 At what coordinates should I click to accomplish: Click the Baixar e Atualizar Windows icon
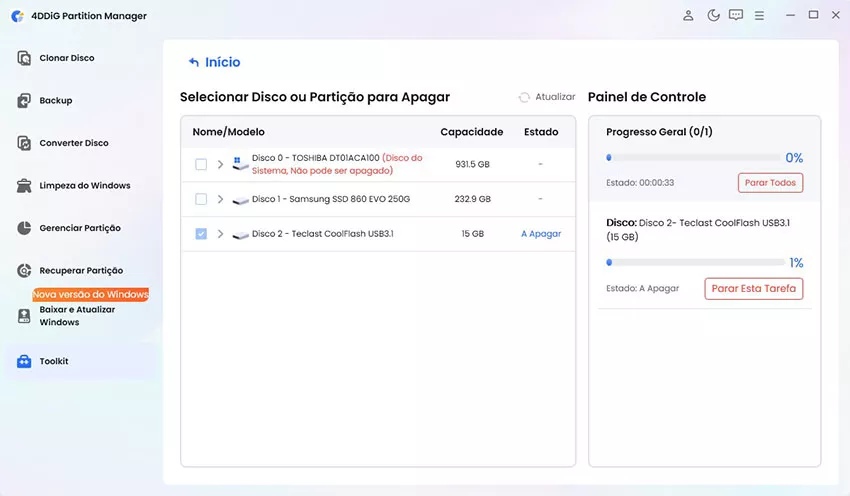pyautogui.click(x=24, y=316)
